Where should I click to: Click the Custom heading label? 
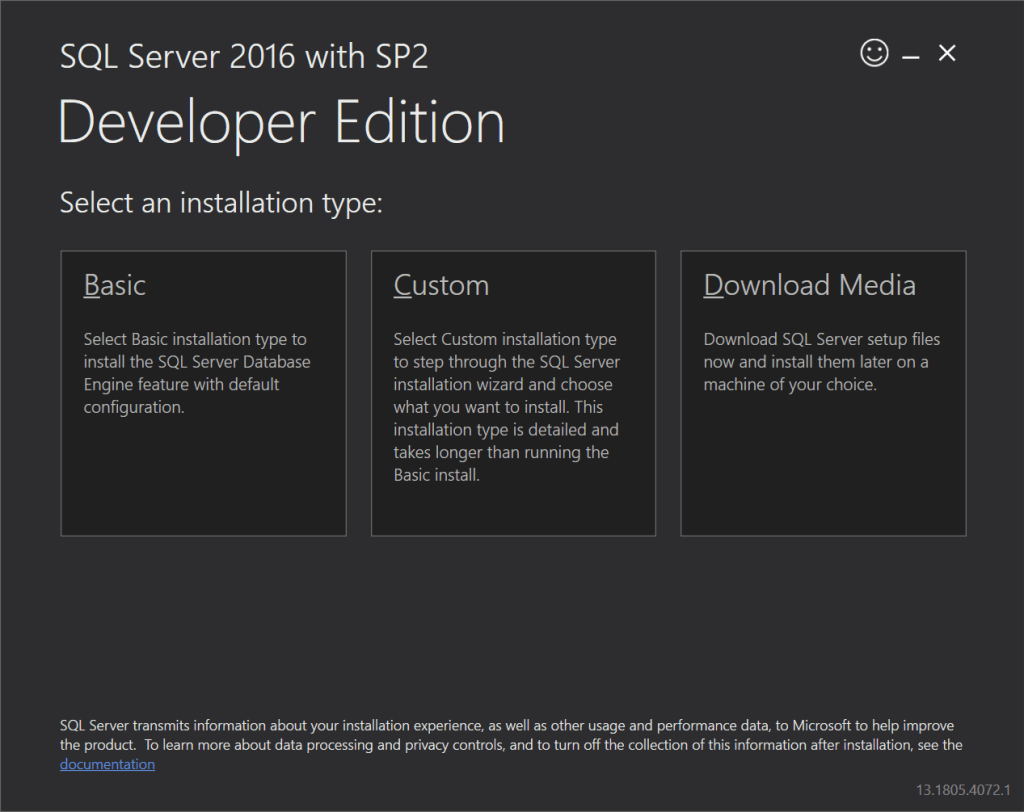441,285
